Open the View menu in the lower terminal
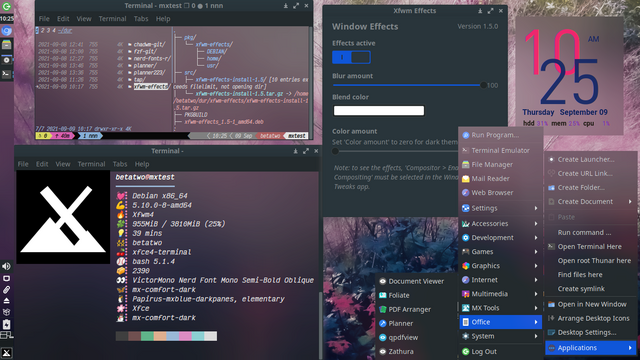 (x=63, y=164)
